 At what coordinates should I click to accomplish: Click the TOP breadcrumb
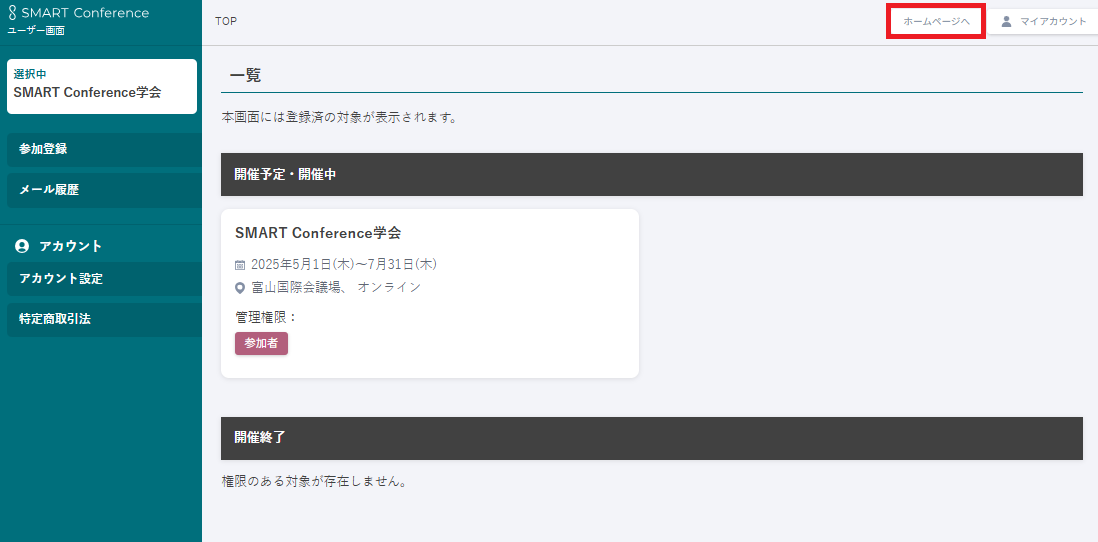[x=226, y=21]
